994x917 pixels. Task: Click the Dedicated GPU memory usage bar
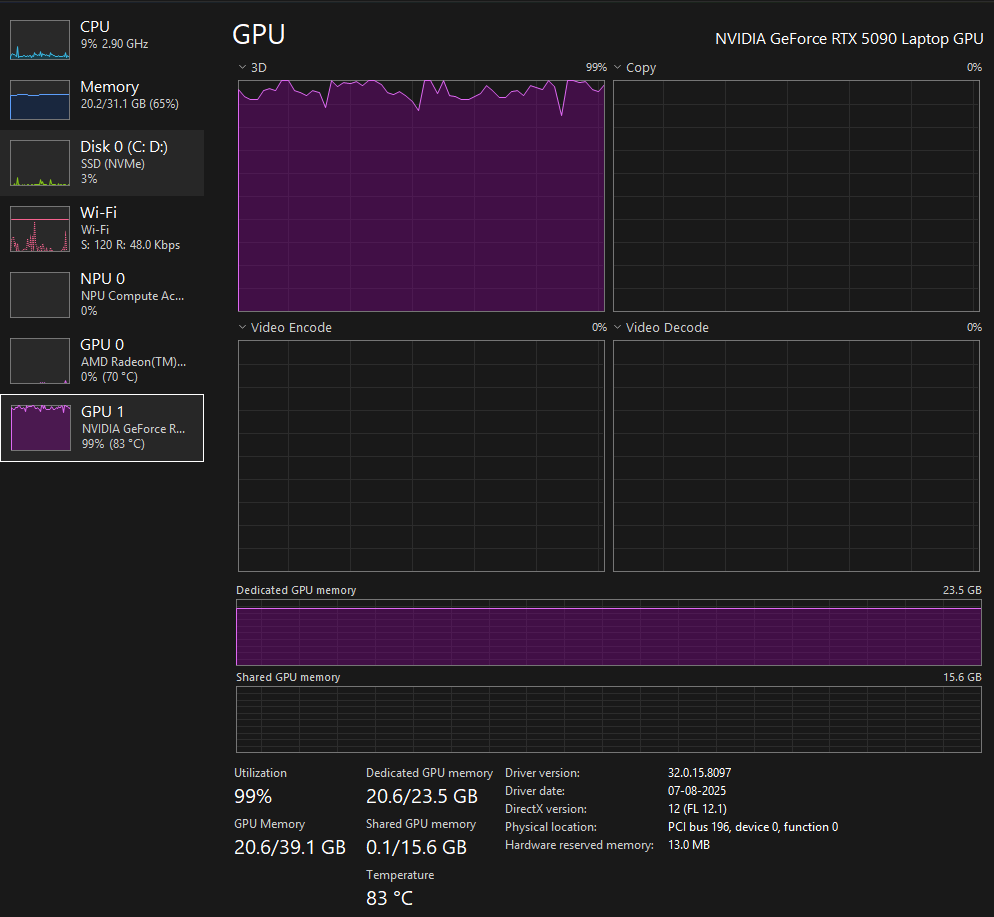(608, 632)
